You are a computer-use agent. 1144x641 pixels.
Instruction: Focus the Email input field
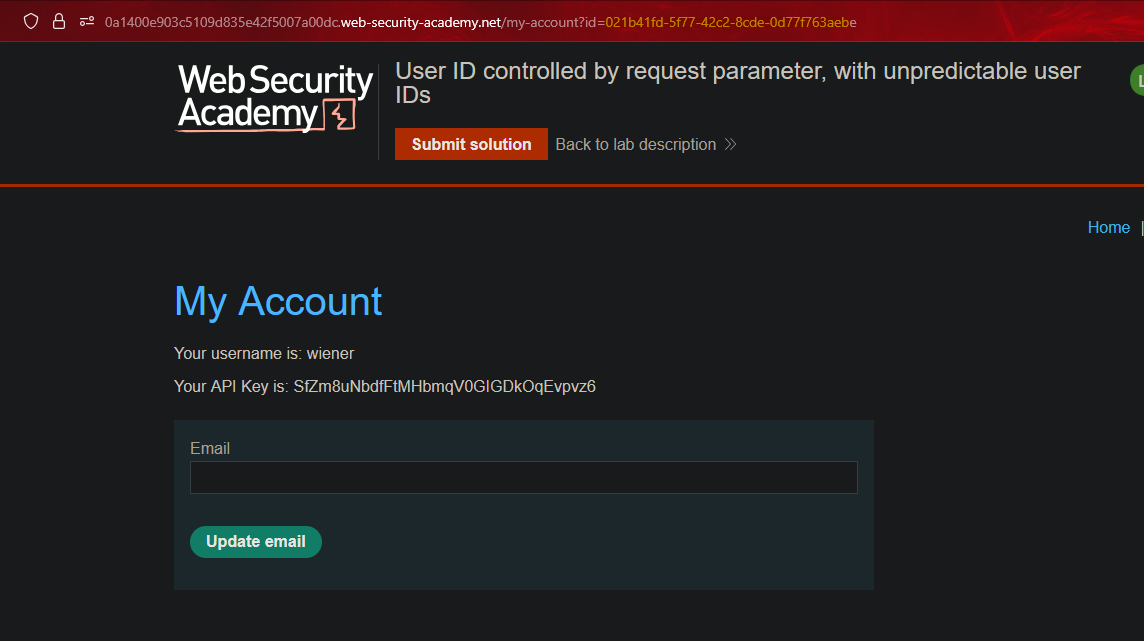pyautogui.click(x=524, y=477)
